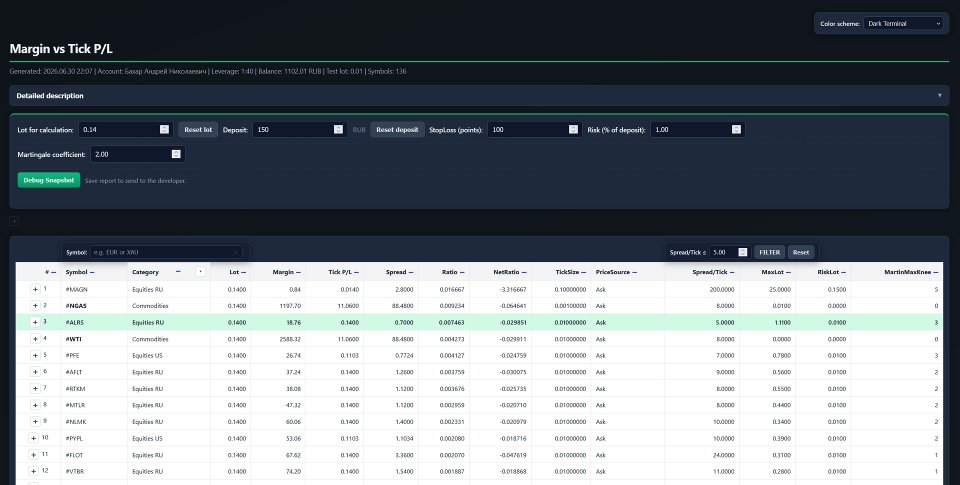Click the Reset deposit button
The height and width of the screenshot is (485, 960).
397,130
